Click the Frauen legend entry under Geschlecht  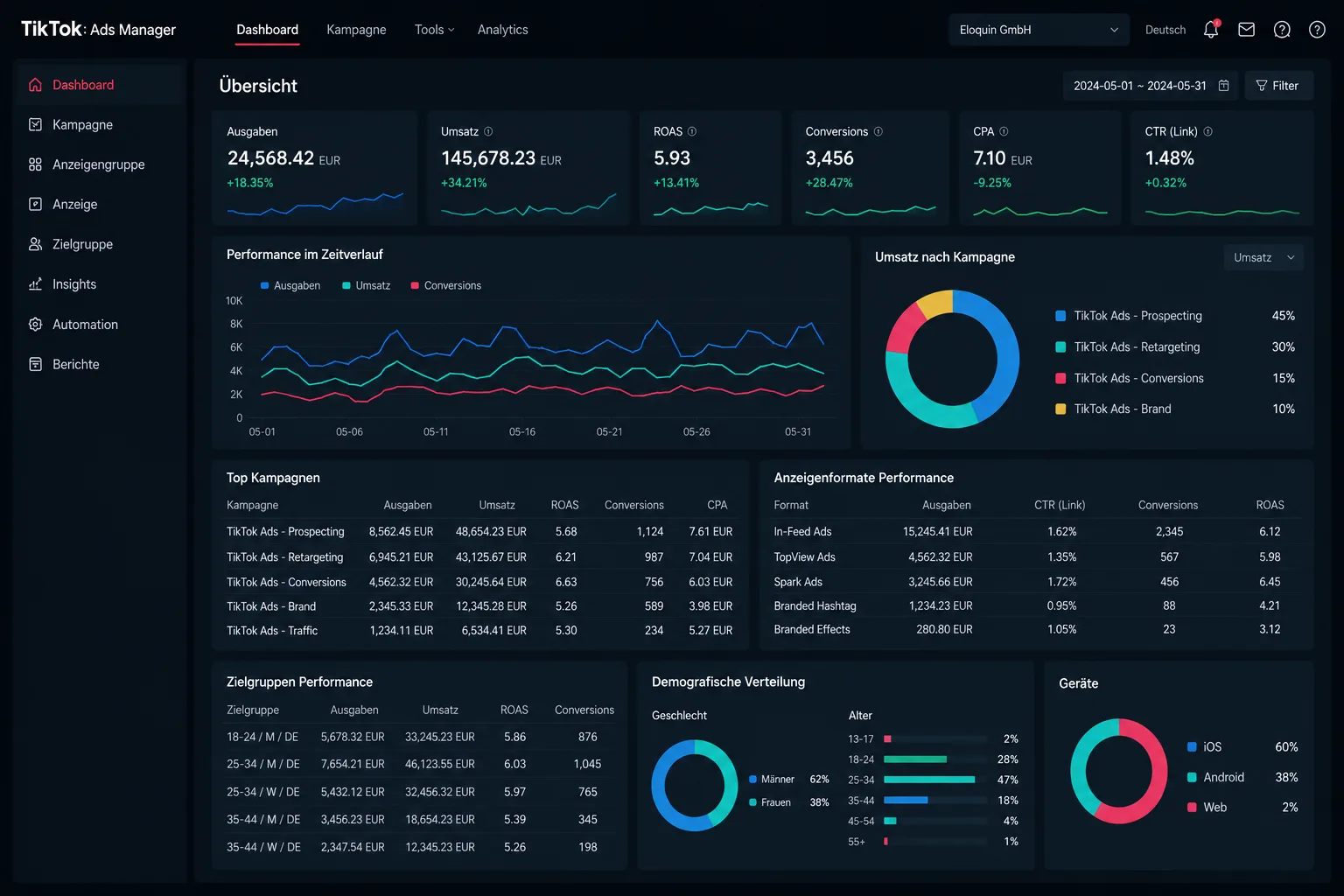coord(789,802)
